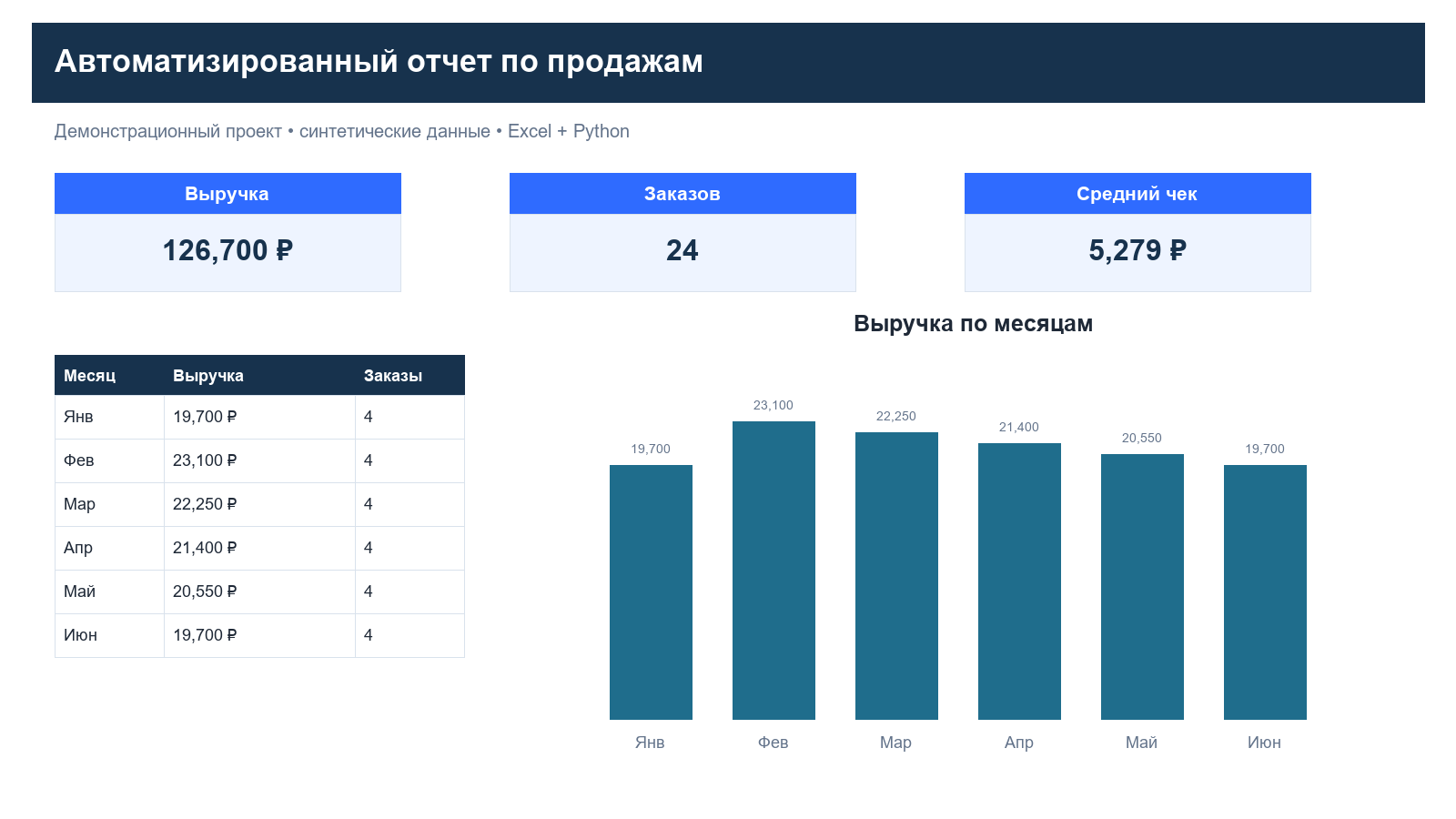Click the Апр bar in the chart
This screenshot has width=1456, height=819.
[1019, 581]
